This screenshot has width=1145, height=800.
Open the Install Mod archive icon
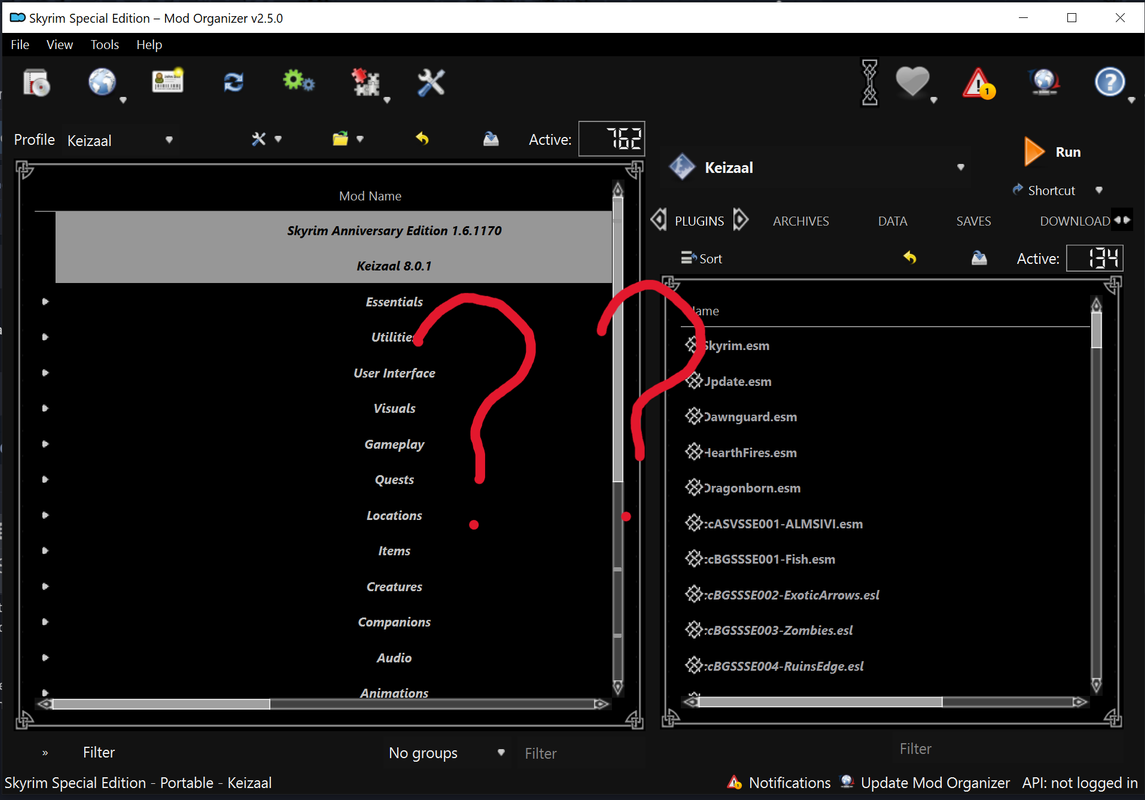[x=36, y=82]
